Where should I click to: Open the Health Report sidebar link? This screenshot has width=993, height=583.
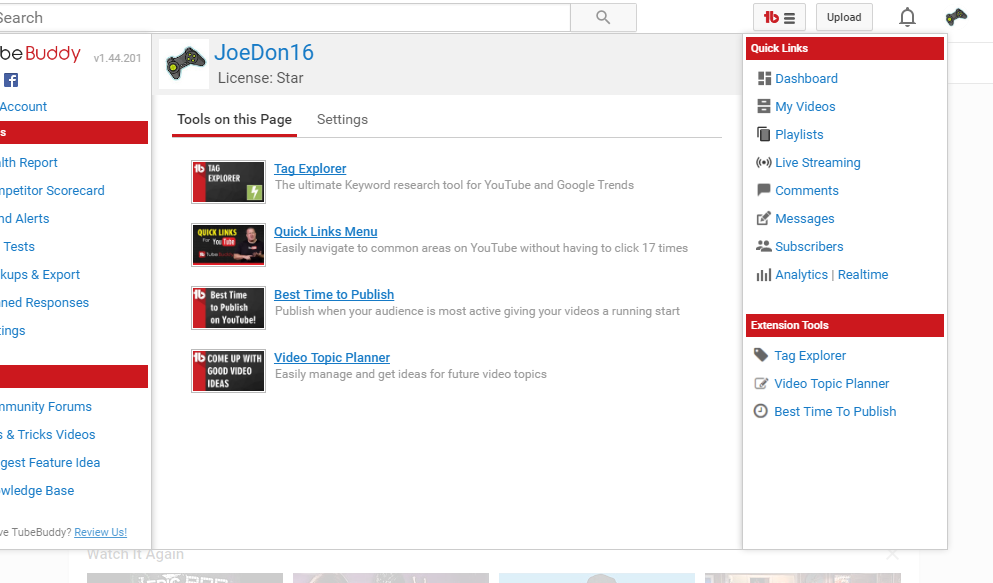(x=28, y=163)
